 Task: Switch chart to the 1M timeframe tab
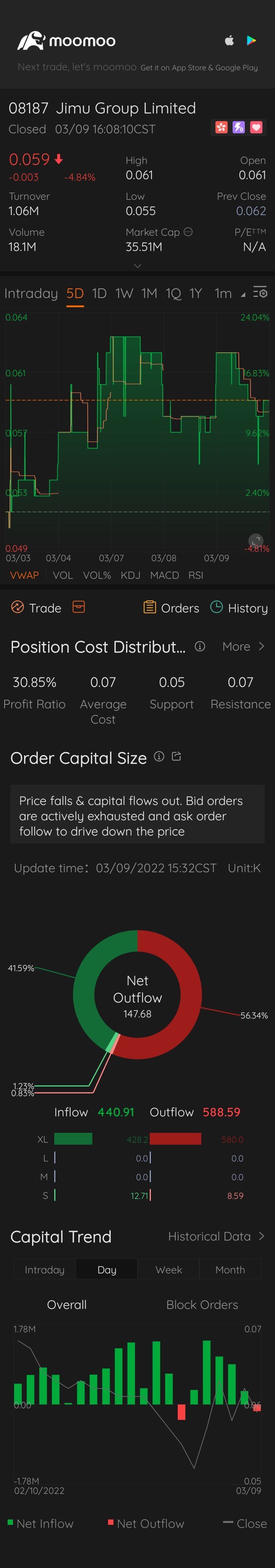click(149, 293)
